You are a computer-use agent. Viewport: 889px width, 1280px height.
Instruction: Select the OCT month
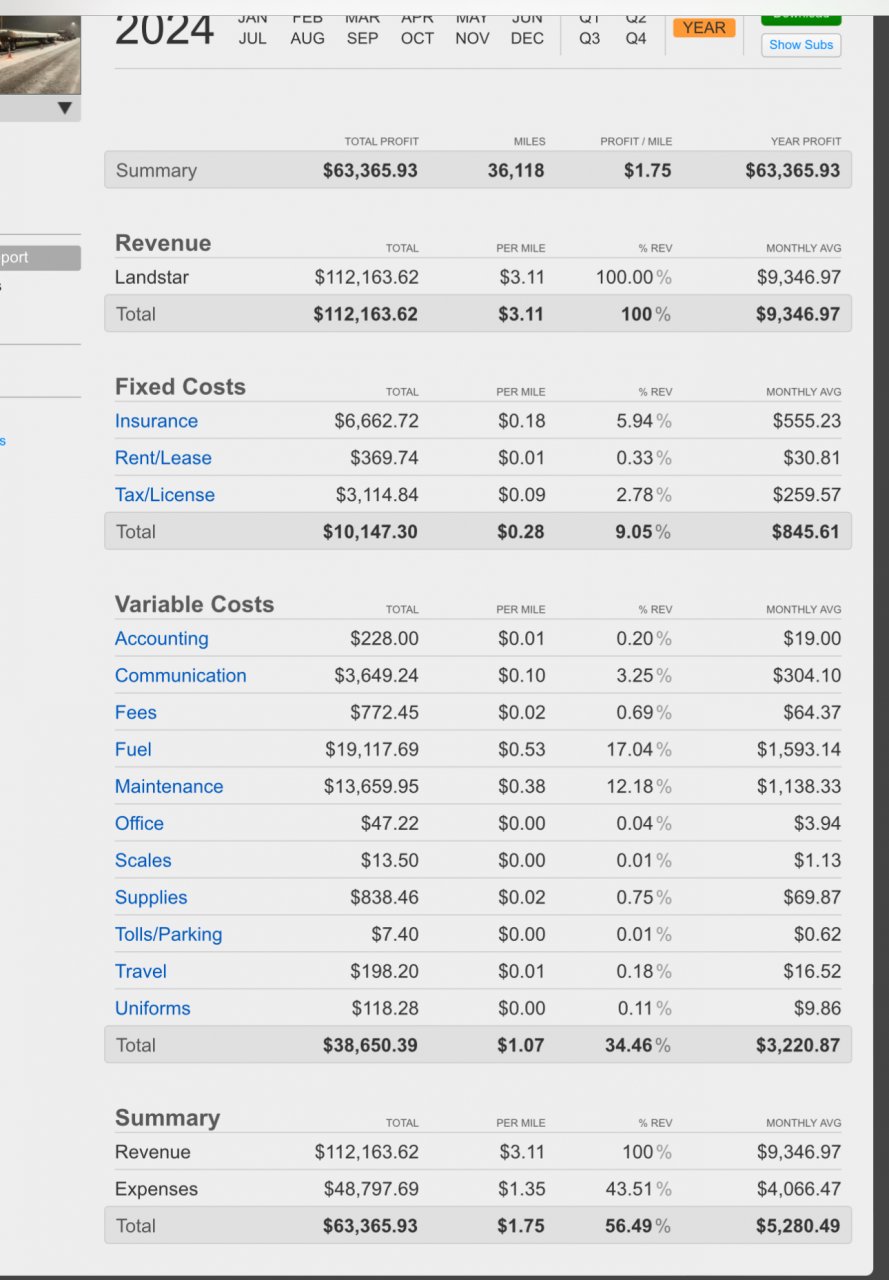[417, 39]
